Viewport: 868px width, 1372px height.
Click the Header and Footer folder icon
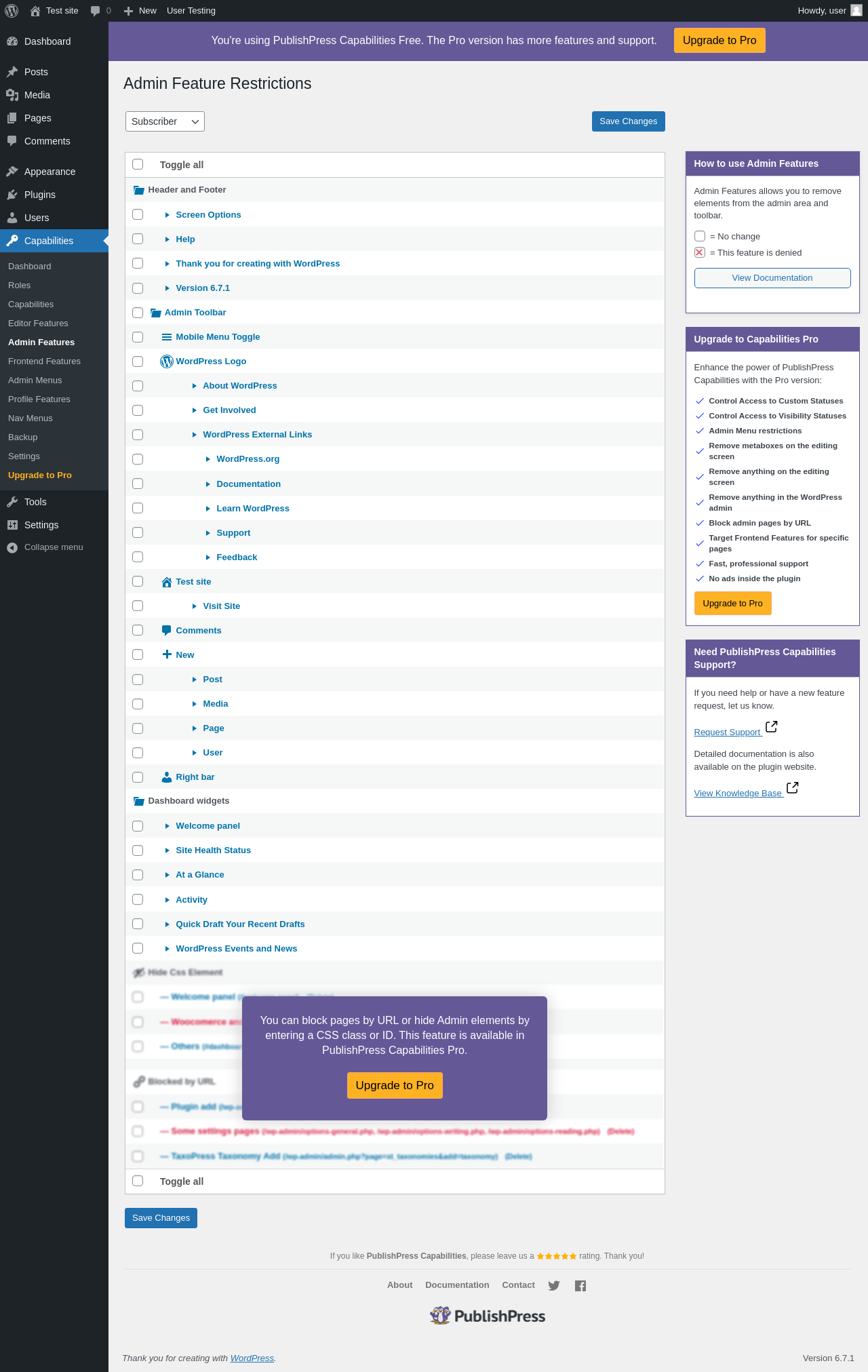pos(139,190)
